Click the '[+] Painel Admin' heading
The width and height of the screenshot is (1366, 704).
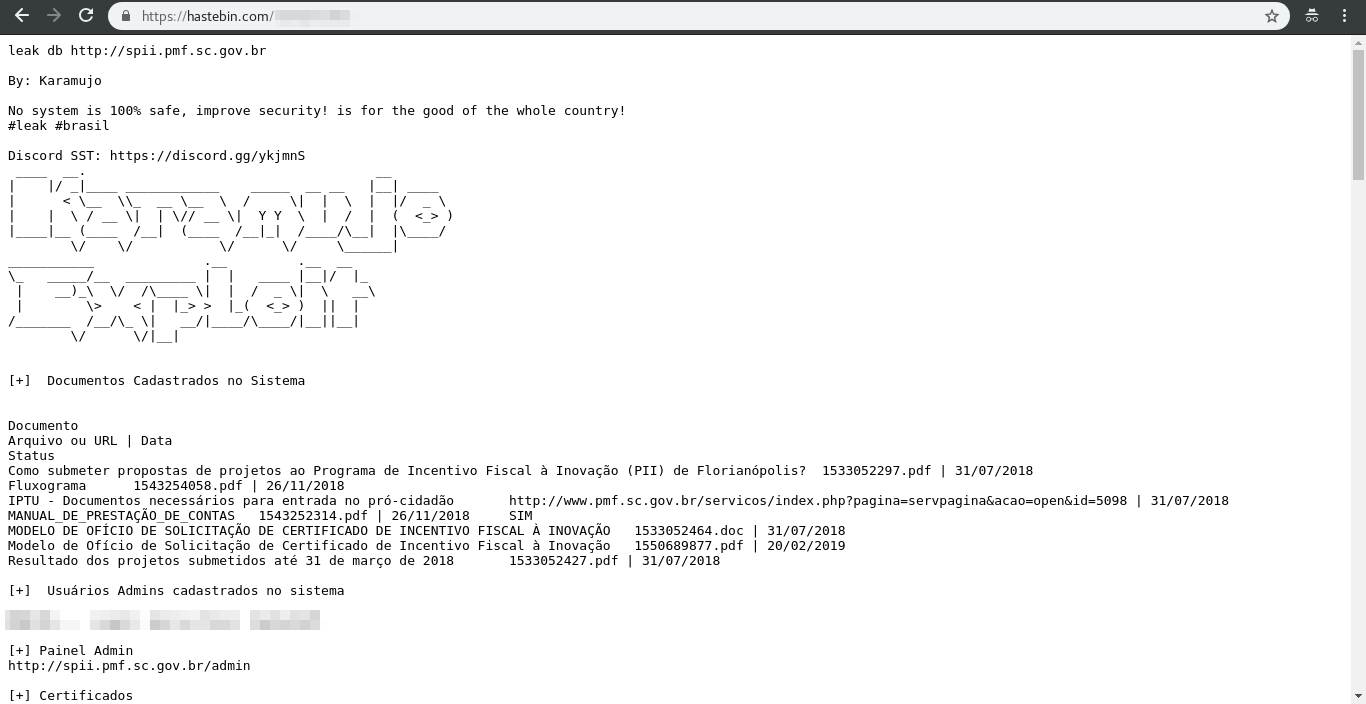coord(70,651)
